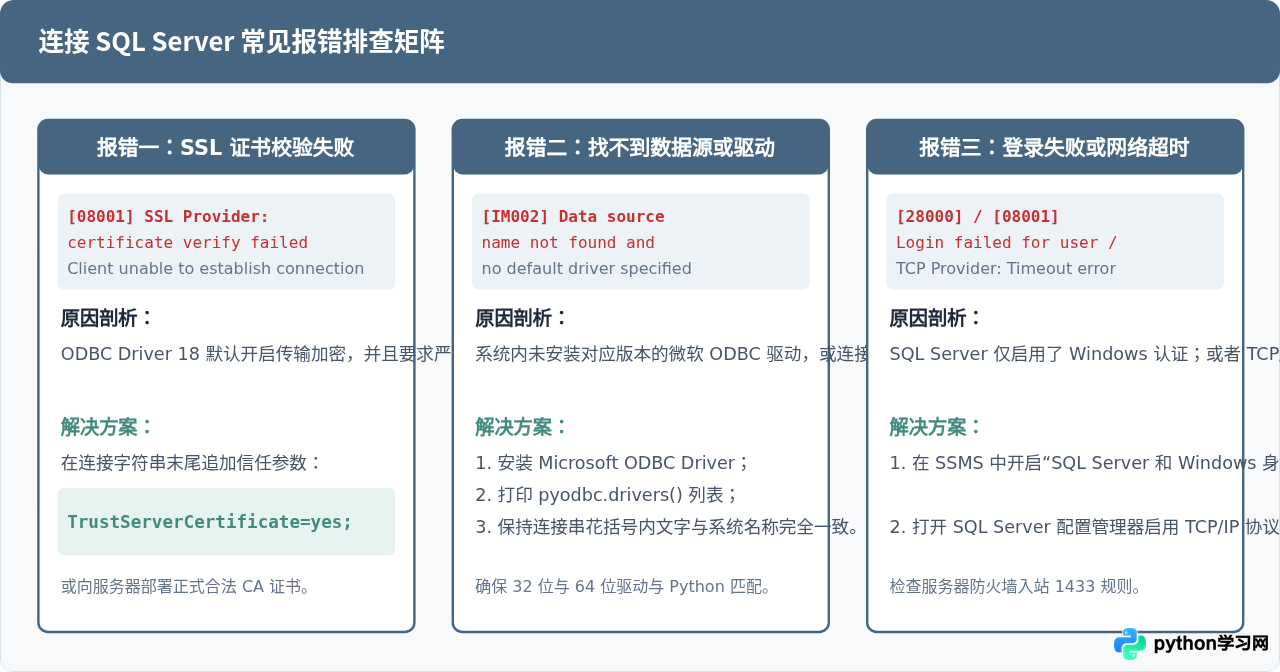
Task: Click 在连接字符串末尾追加信任参数 line
Action: pos(191,463)
